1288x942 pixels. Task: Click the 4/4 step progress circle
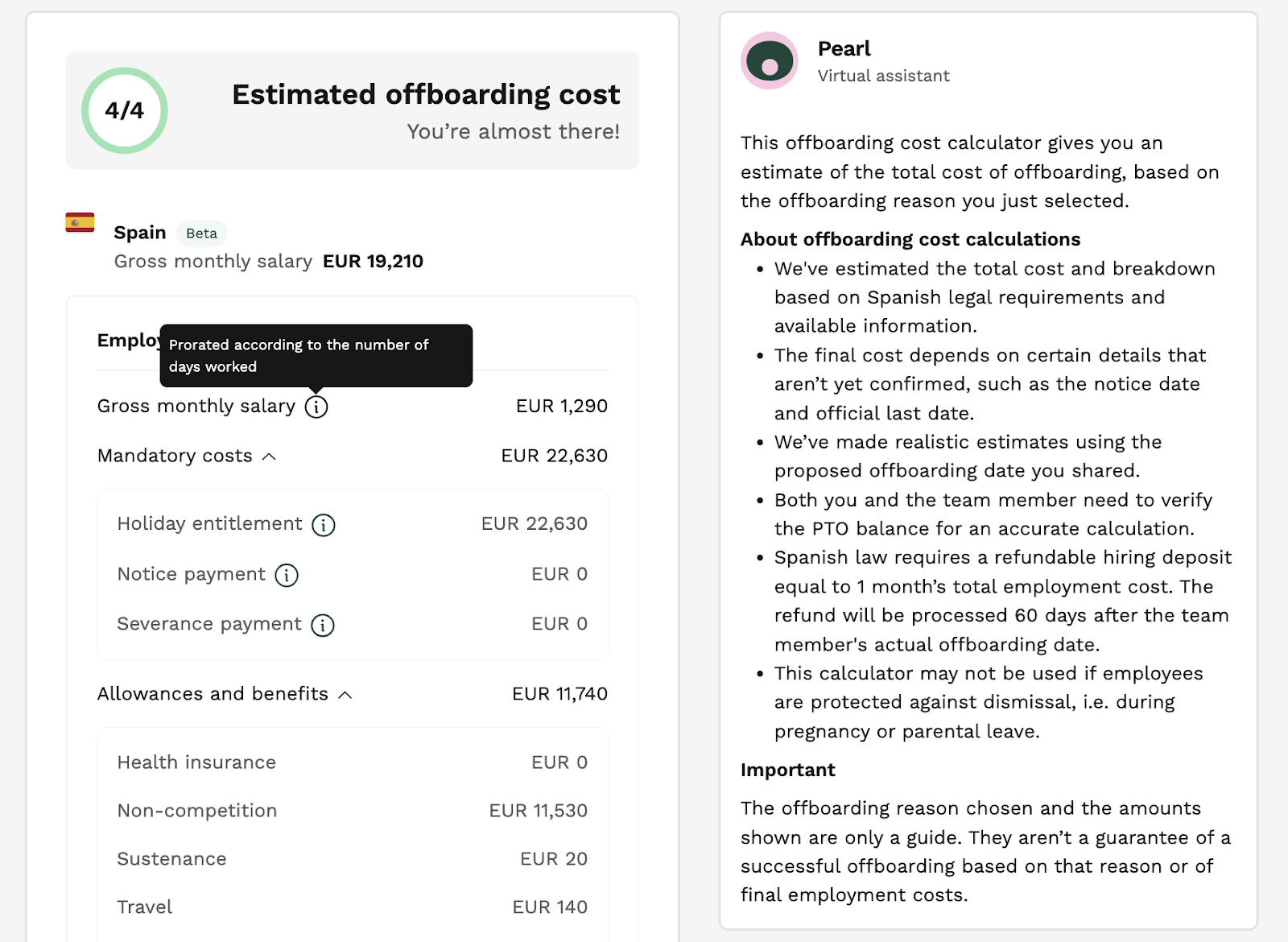tap(125, 110)
